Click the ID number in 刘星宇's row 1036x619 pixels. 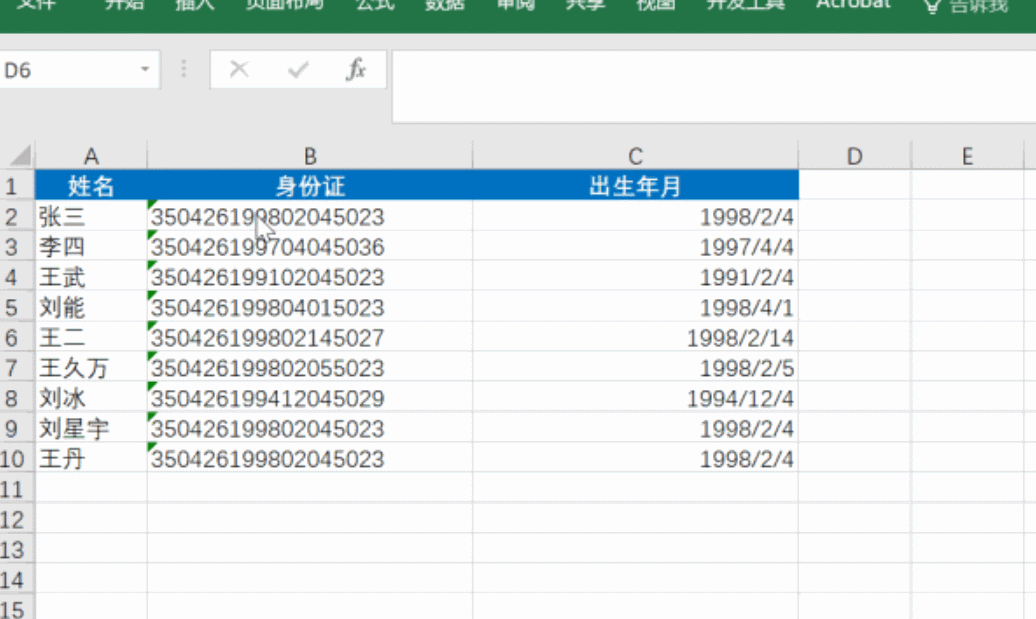coord(268,429)
